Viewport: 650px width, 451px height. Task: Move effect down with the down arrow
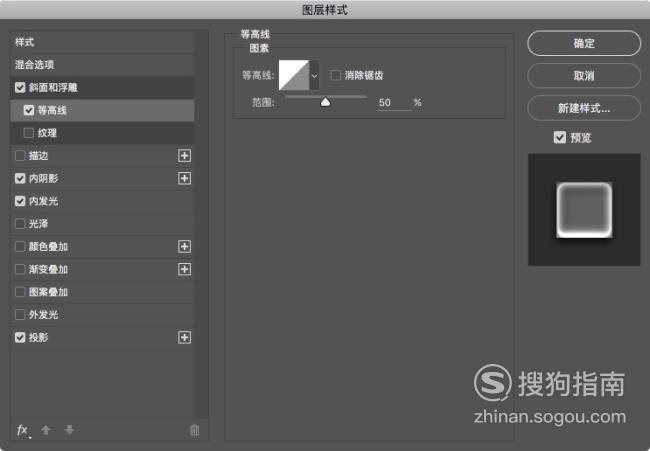(69, 430)
